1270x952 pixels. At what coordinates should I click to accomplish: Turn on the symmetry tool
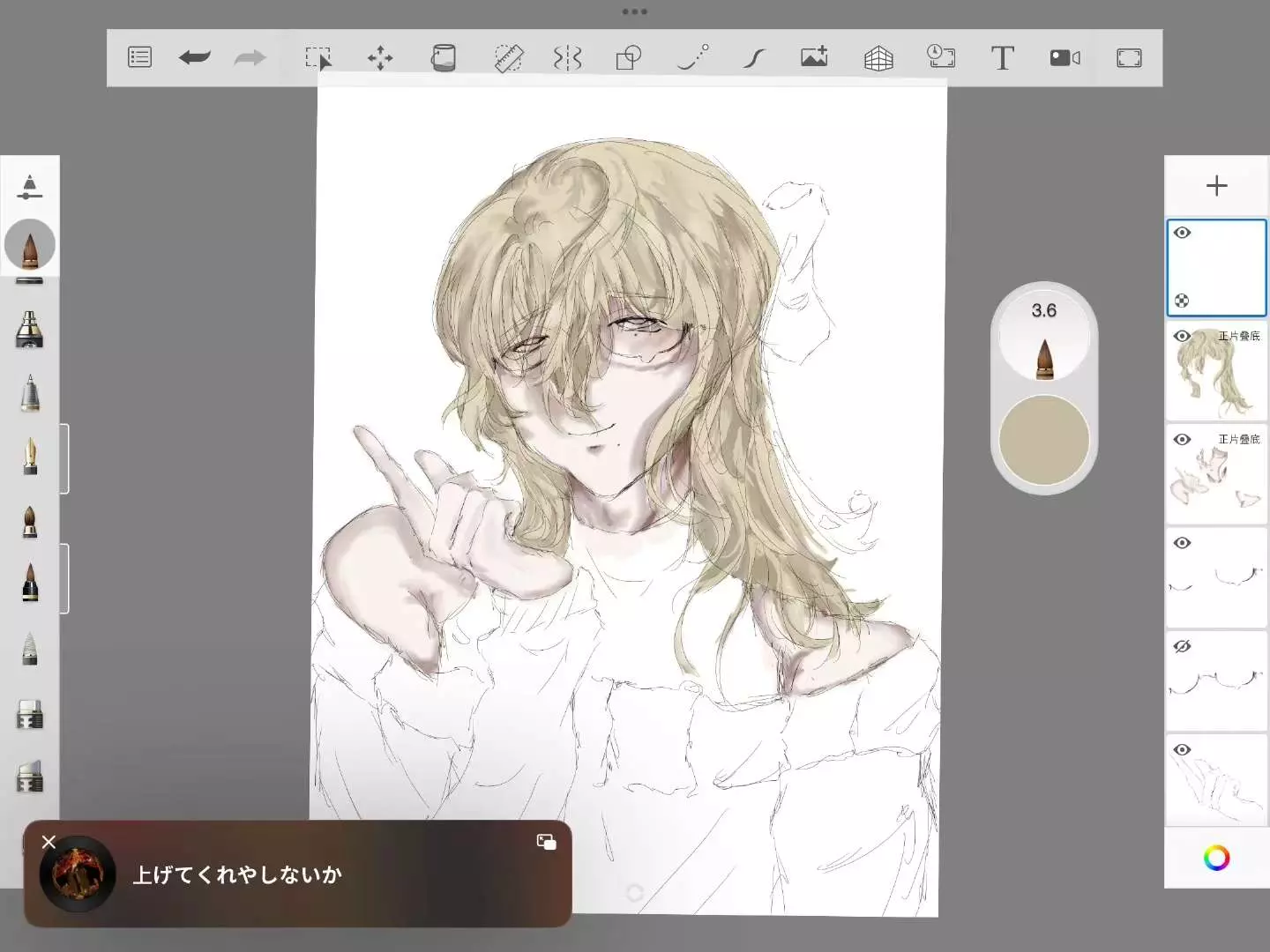click(x=567, y=58)
